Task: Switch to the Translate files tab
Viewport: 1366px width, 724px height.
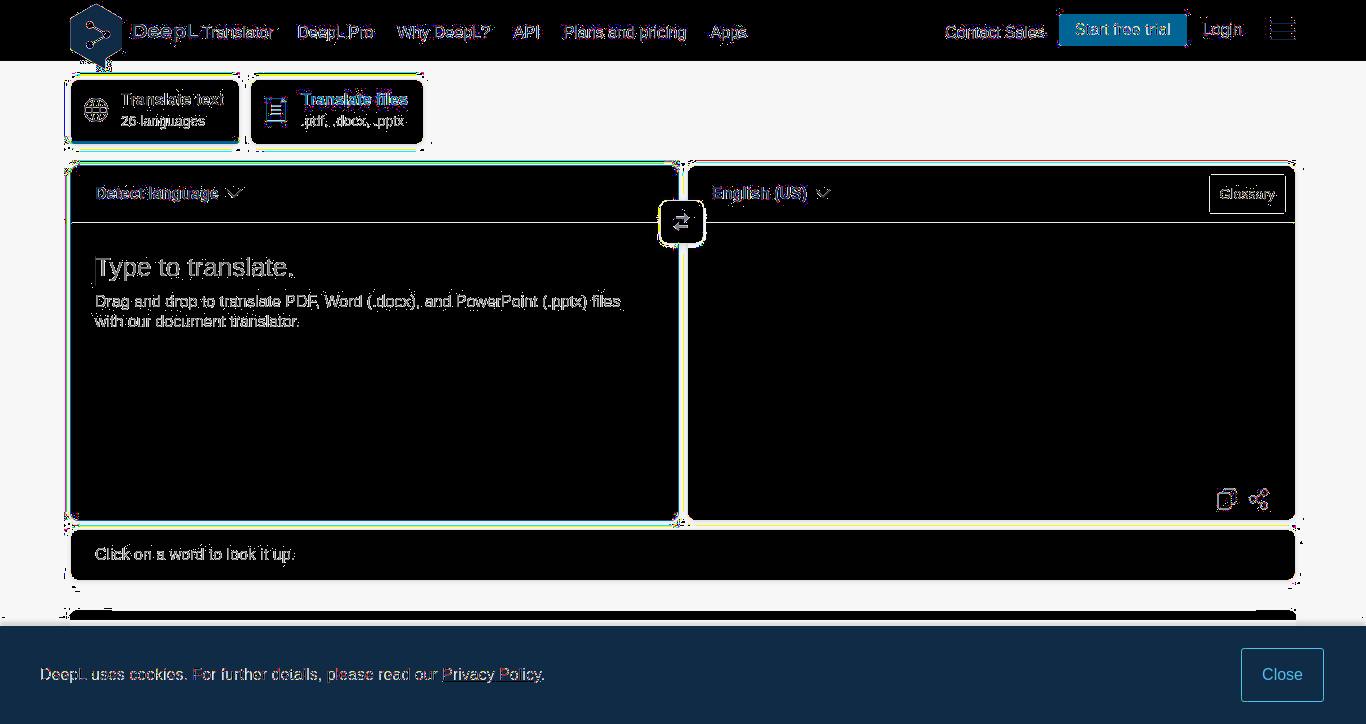Action: click(x=337, y=110)
